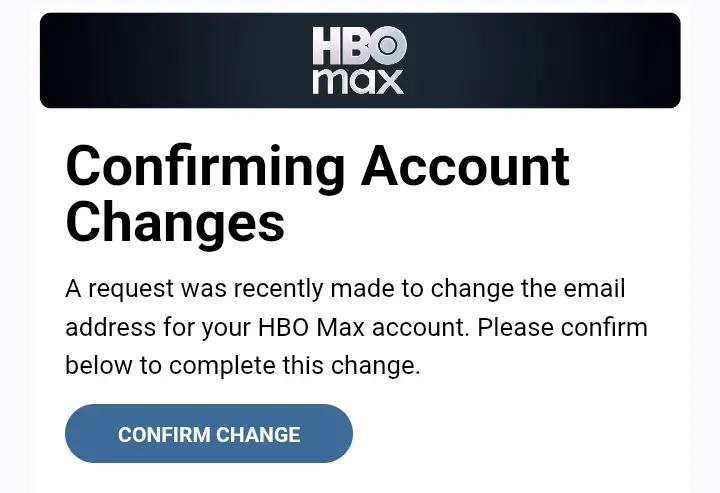Select the word CHANGE on the blue button
This screenshot has height=493, width=720.
(258, 435)
